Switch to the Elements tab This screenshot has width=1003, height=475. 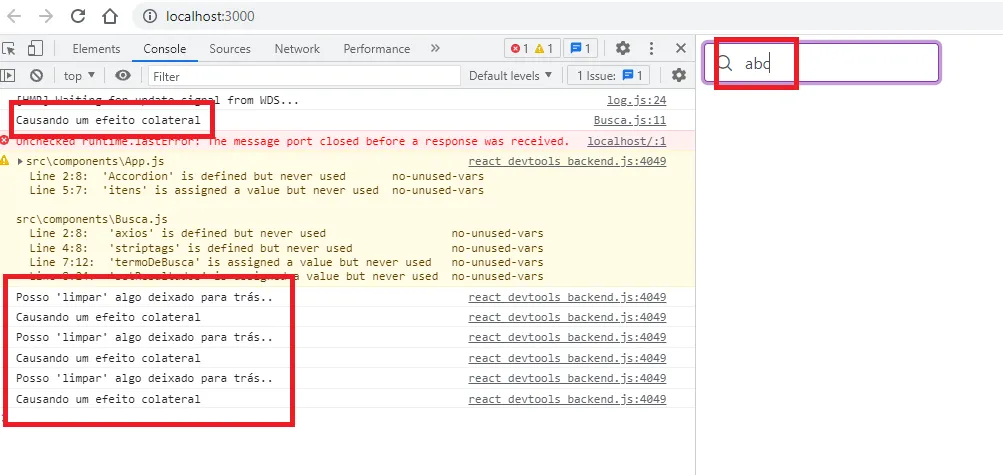tap(96, 49)
